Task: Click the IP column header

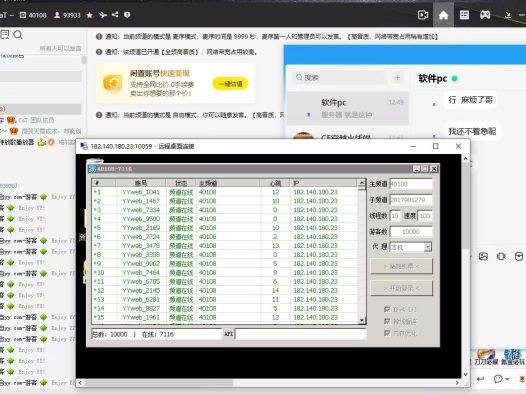Action: (324, 183)
